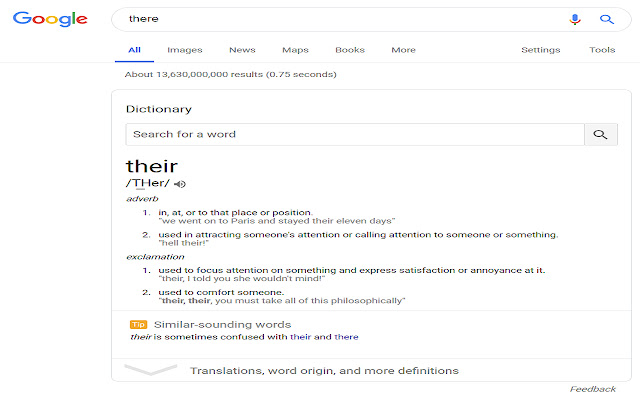Focus the main Google search box
The image size is (640, 400).
point(340,19)
